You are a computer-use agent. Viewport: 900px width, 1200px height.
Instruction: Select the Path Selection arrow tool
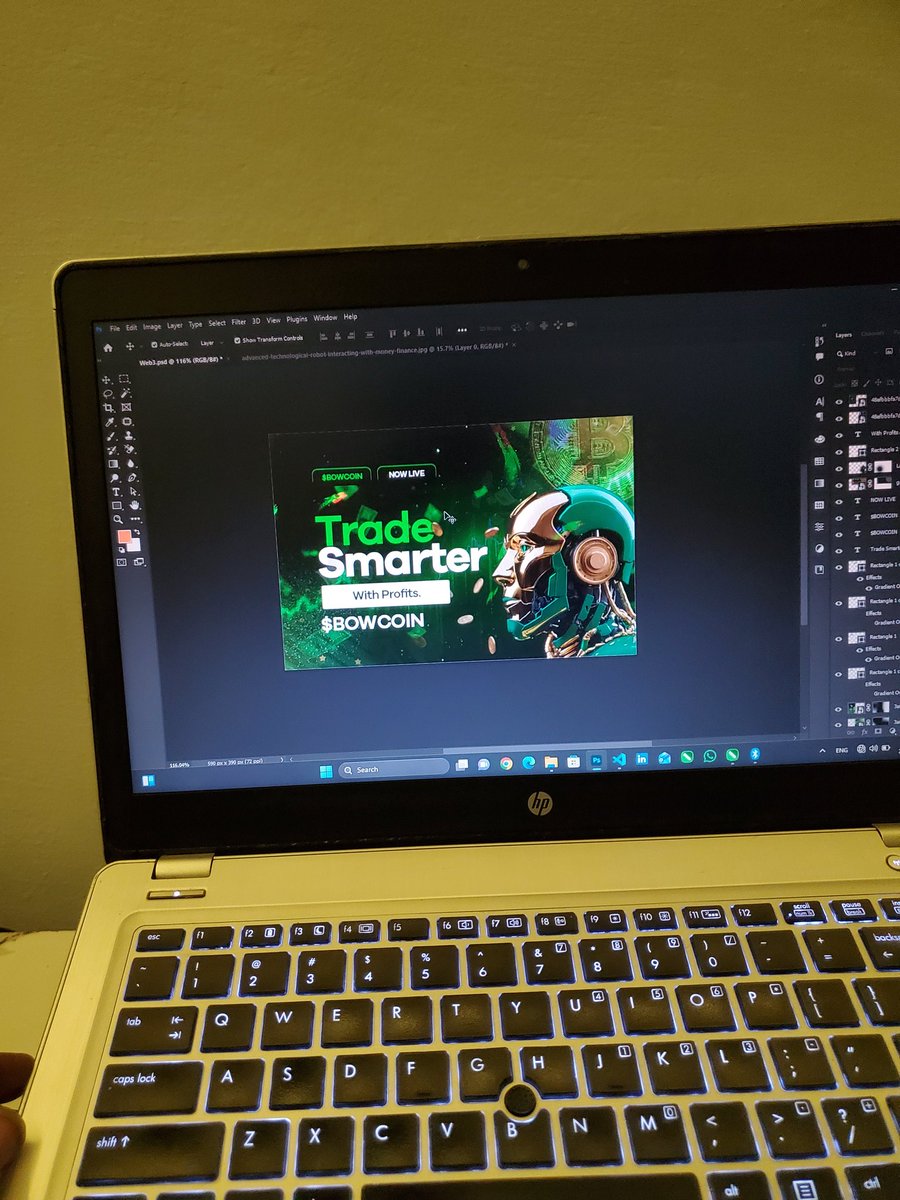pos(133,491)
